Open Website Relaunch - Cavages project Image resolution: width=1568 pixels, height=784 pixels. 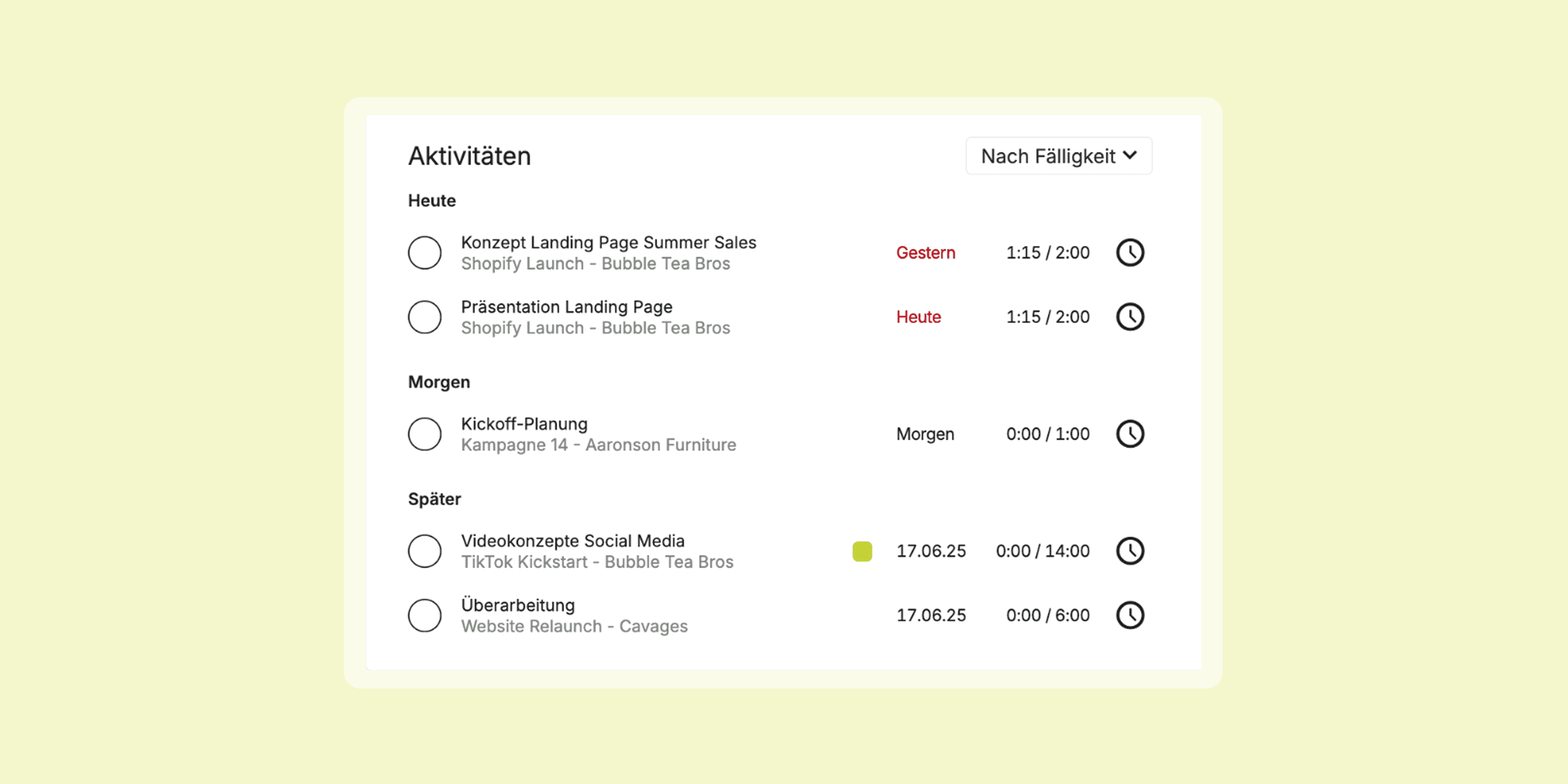click(x=573, y=626)
